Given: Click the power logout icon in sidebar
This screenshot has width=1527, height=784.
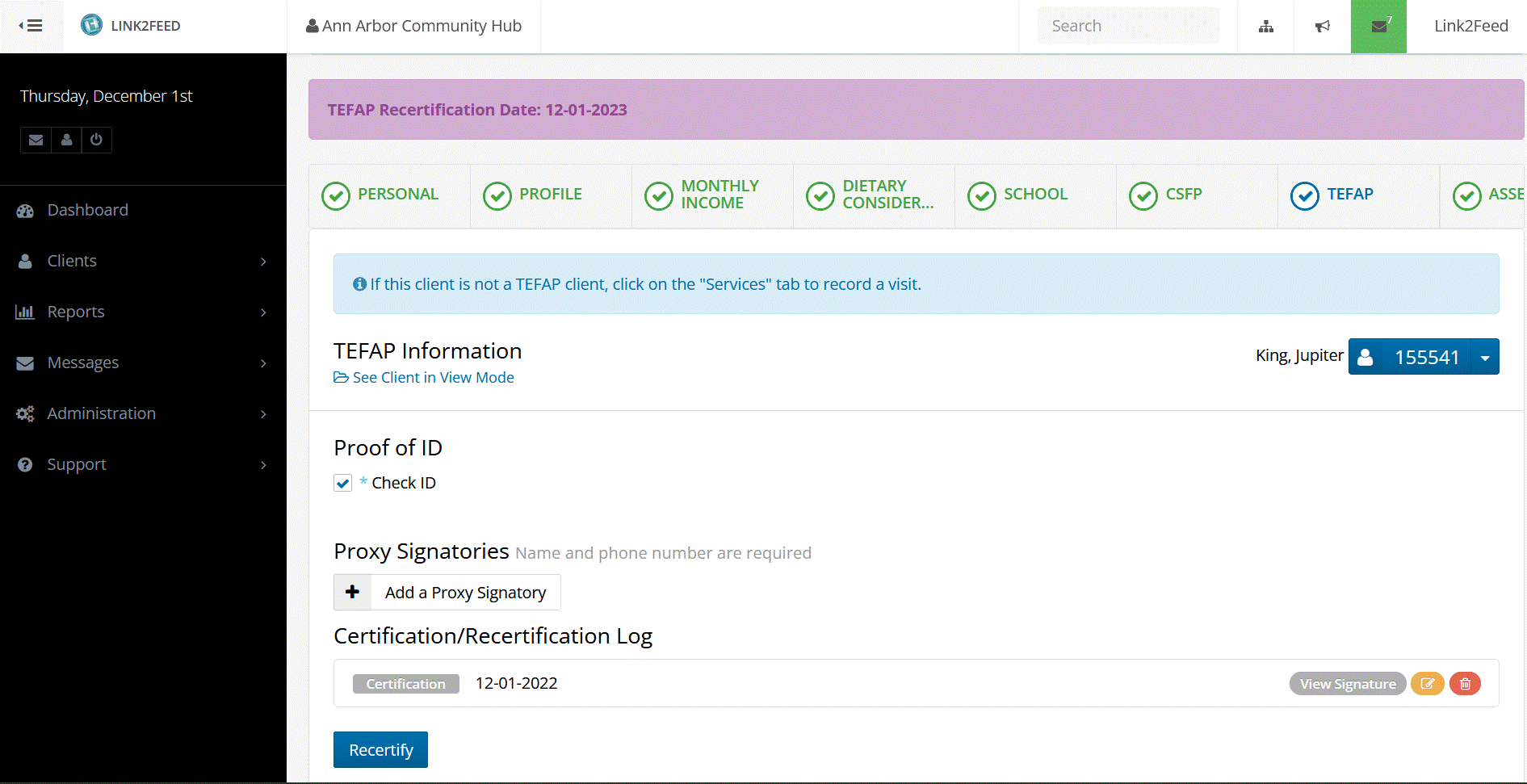Looking at the screenshot, I should coord(96,140).
